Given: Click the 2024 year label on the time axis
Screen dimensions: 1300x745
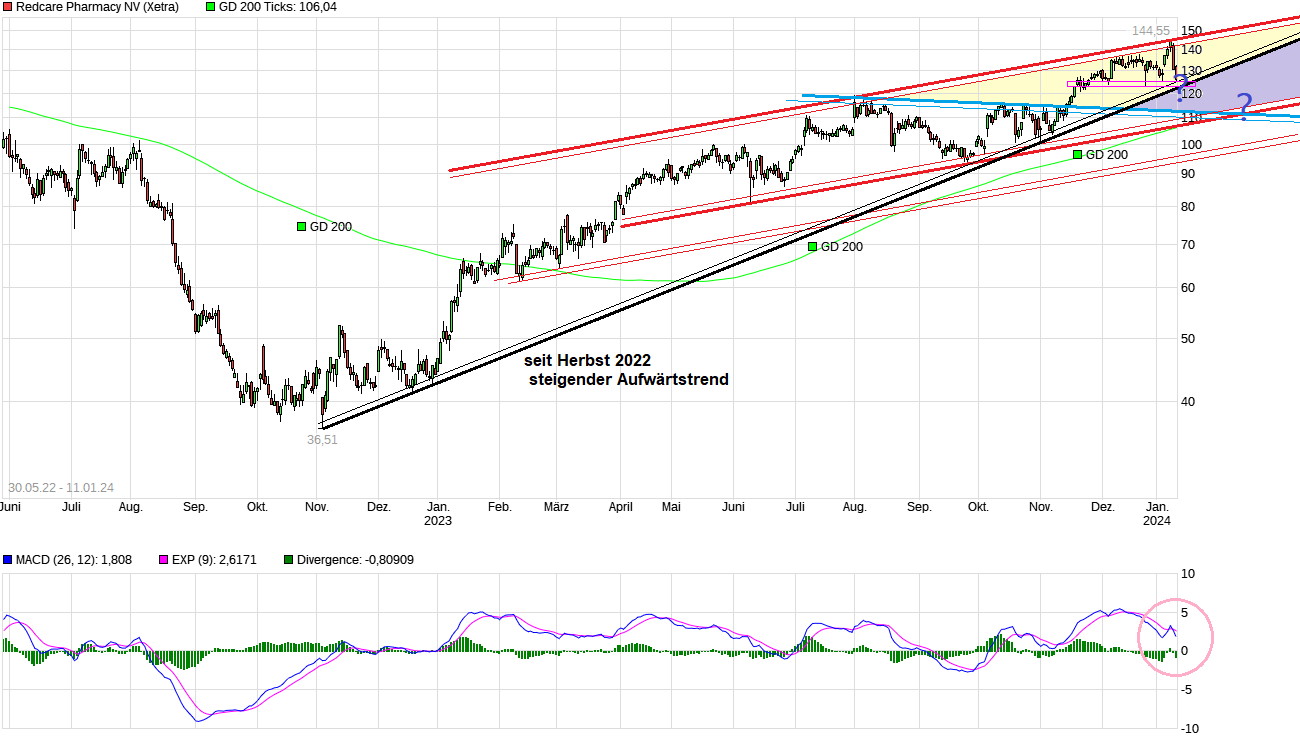Looking at the screenshot, I should tap(1157, 521).
